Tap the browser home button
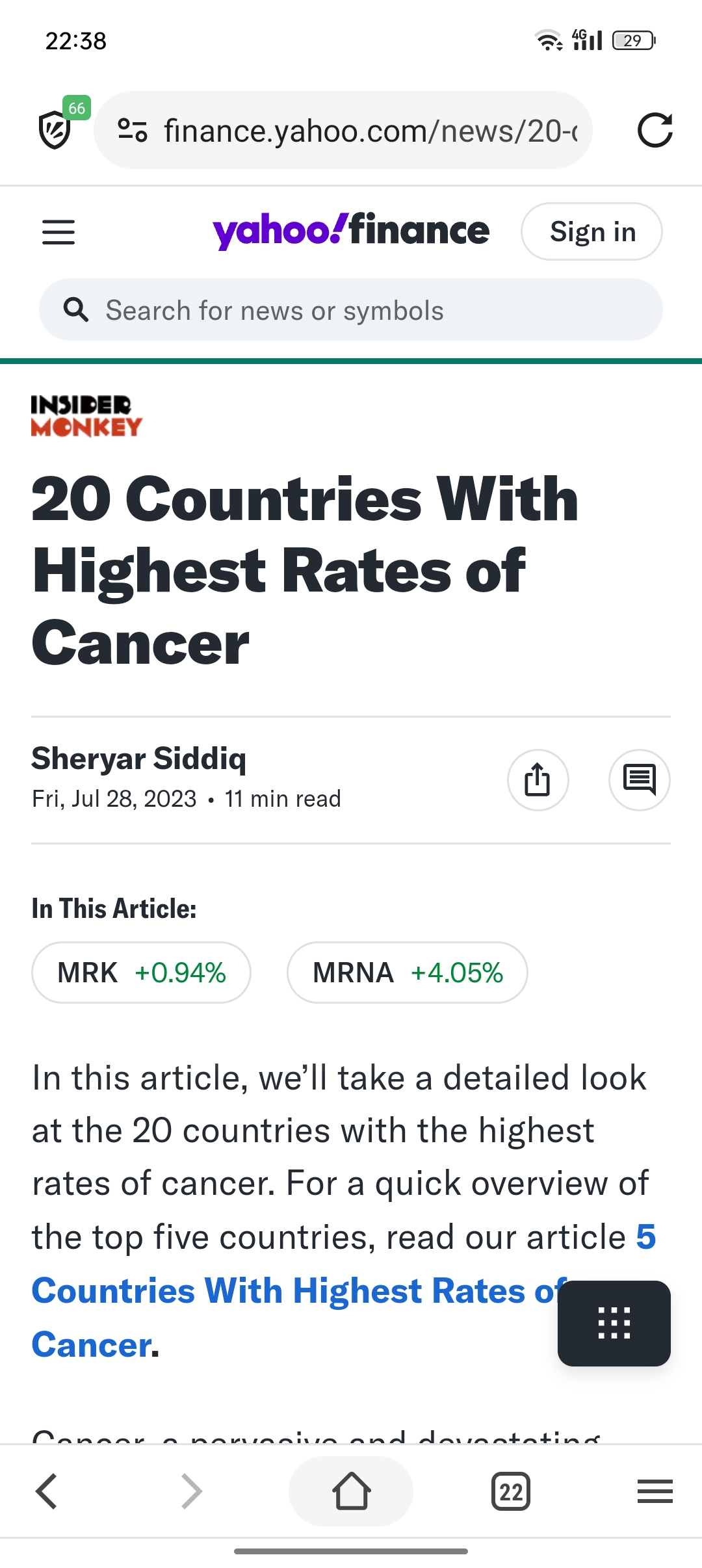 click(x=351, y=1491)
